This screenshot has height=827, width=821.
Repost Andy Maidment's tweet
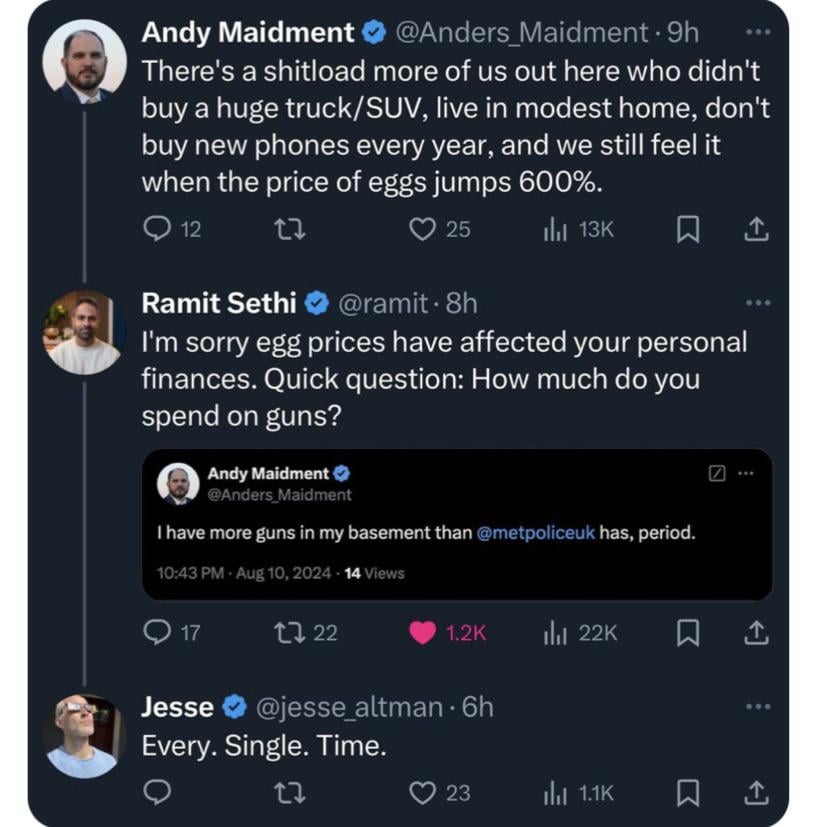[288, 229]
